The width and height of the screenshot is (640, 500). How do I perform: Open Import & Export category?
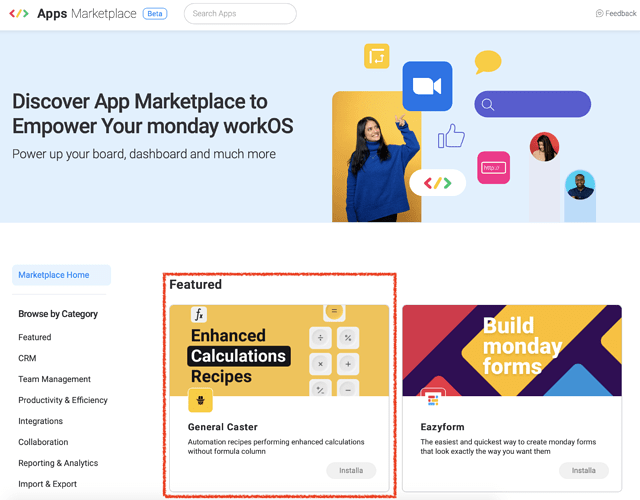[x=47, y=484]
